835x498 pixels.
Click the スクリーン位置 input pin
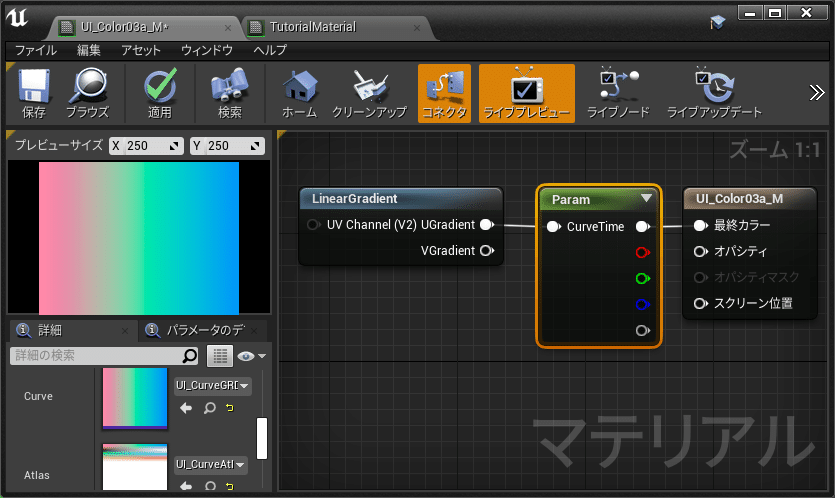[x=700, y=303]
